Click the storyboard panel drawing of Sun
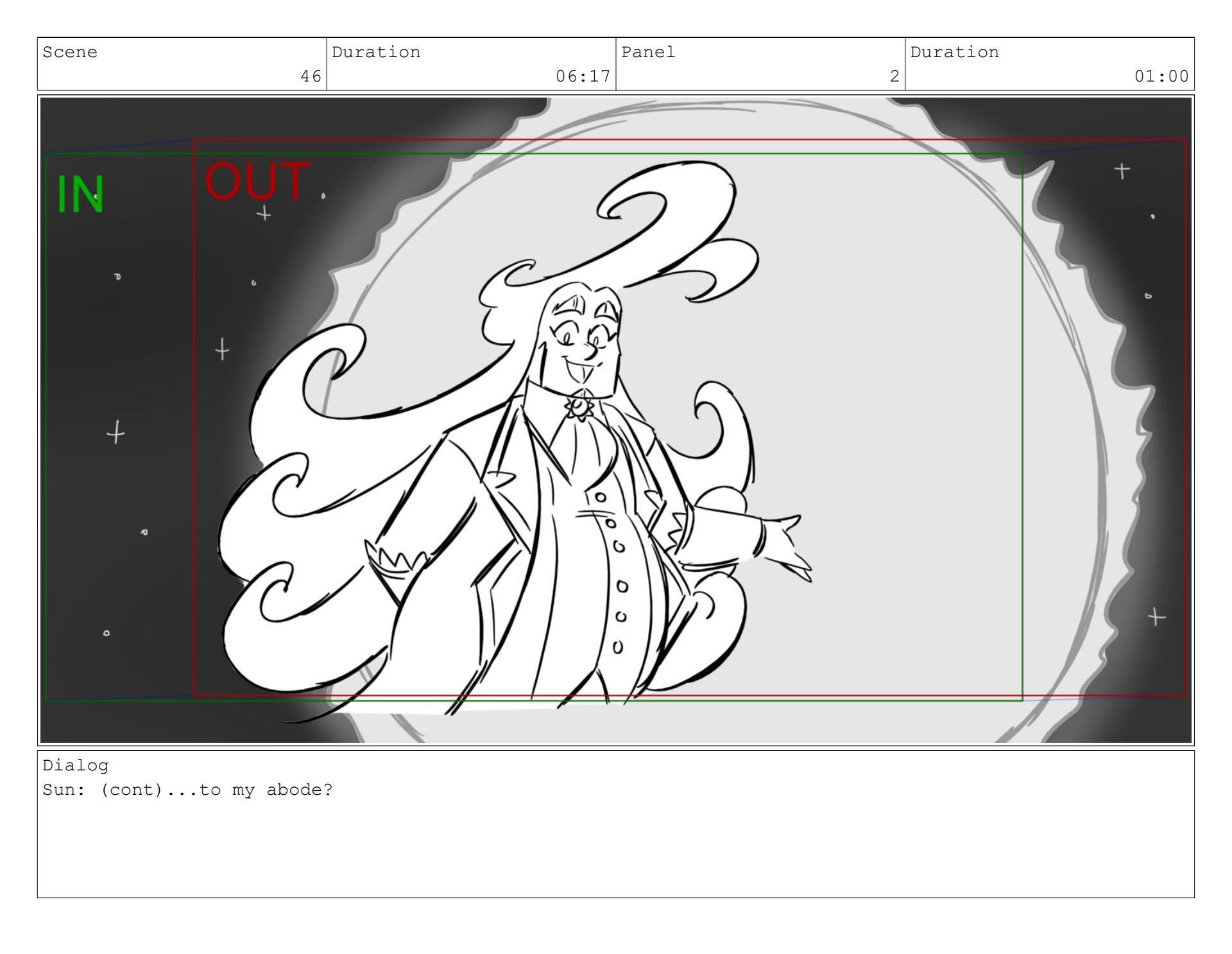Screen dimensions: 1232x954 coord(616,421)
